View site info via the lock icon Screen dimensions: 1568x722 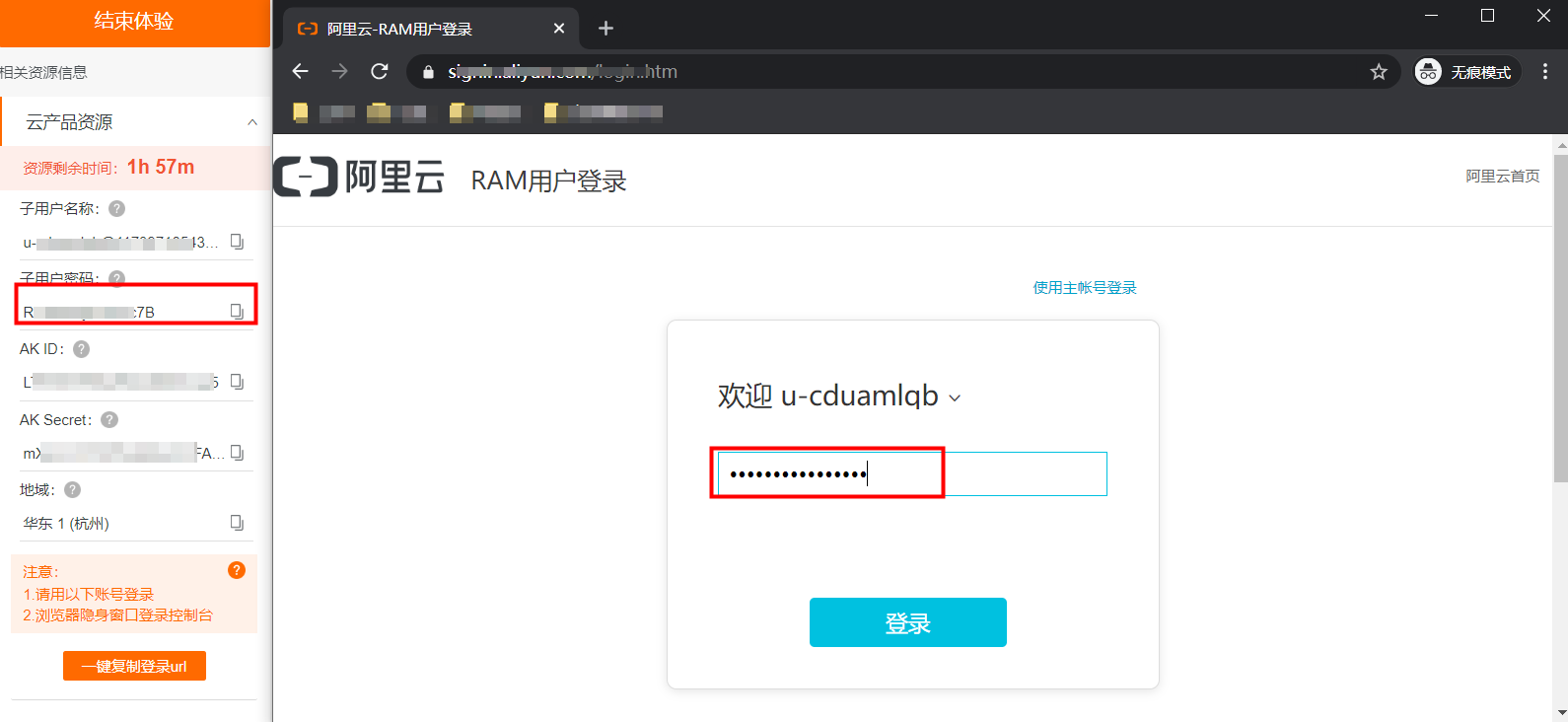pyautogui.click(x=428, y=72)
